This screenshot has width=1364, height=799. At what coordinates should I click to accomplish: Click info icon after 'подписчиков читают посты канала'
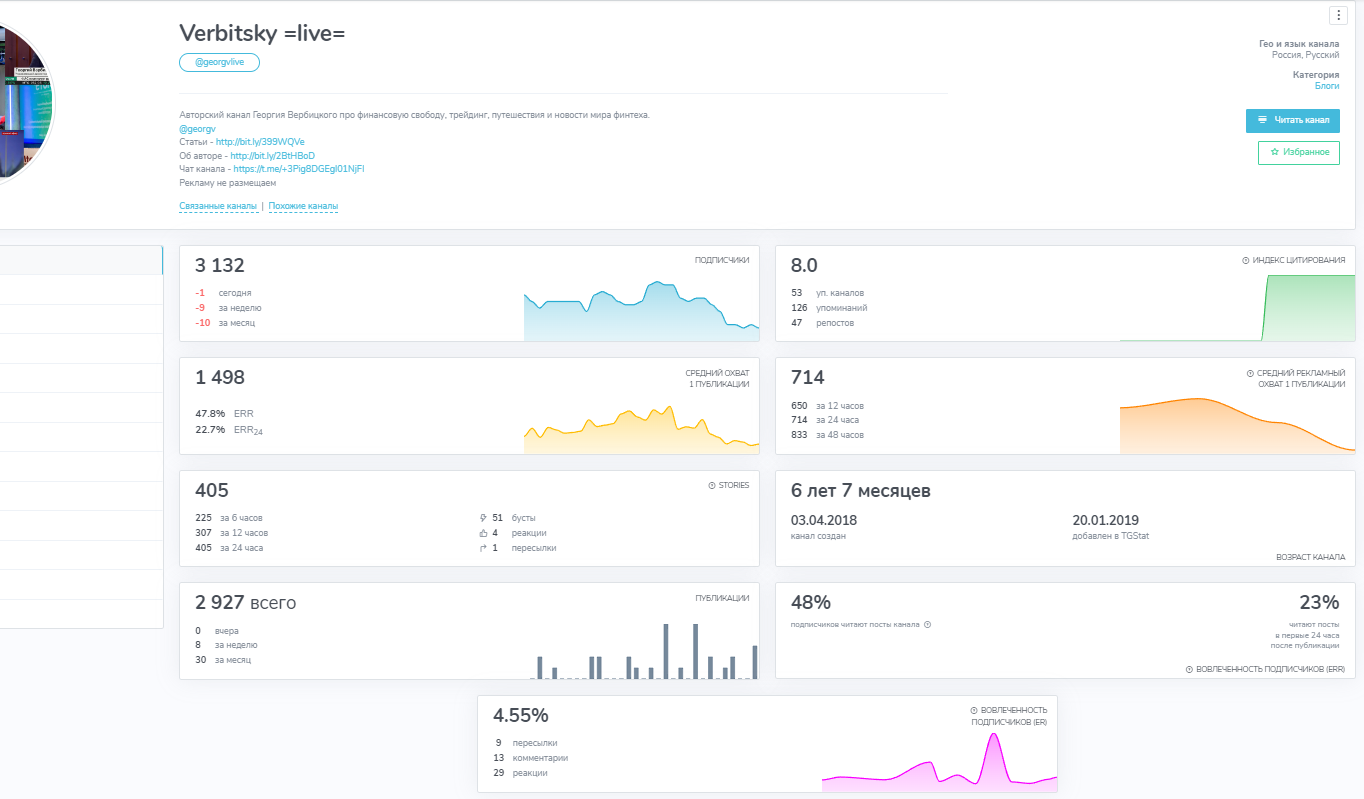pos(928,625)
